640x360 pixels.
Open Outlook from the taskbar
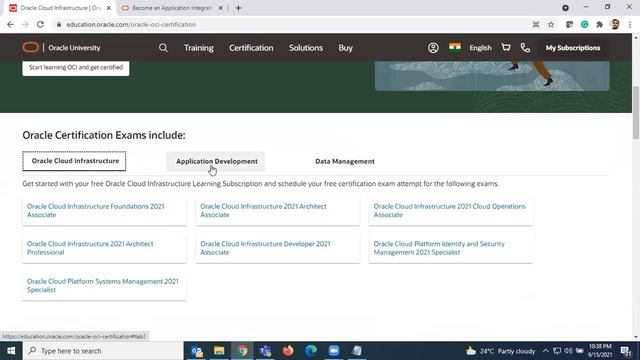[197, 351]
